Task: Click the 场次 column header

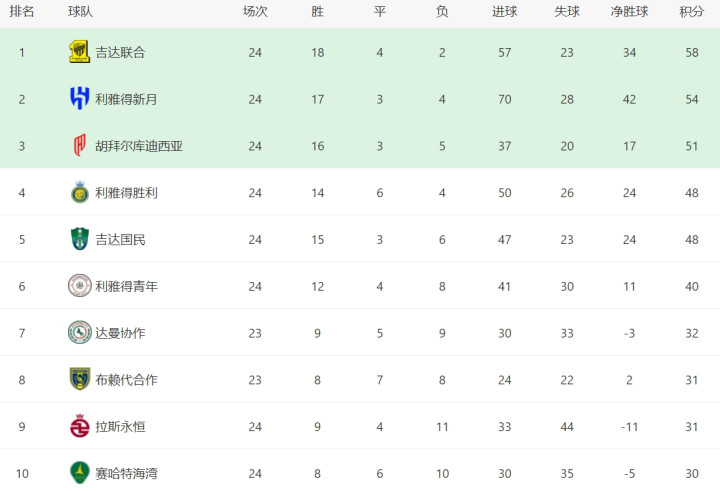Action: [x=255, y=12]
